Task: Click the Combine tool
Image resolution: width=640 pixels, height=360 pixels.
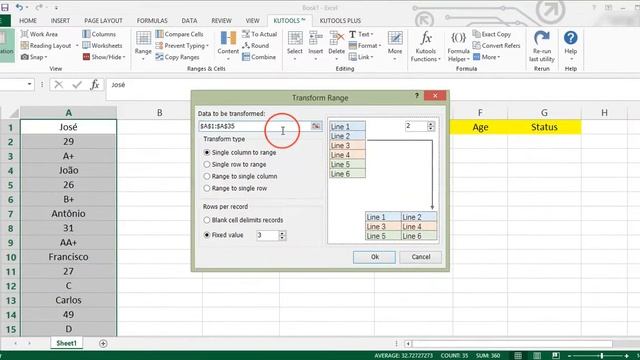Action: pos(259,57)
